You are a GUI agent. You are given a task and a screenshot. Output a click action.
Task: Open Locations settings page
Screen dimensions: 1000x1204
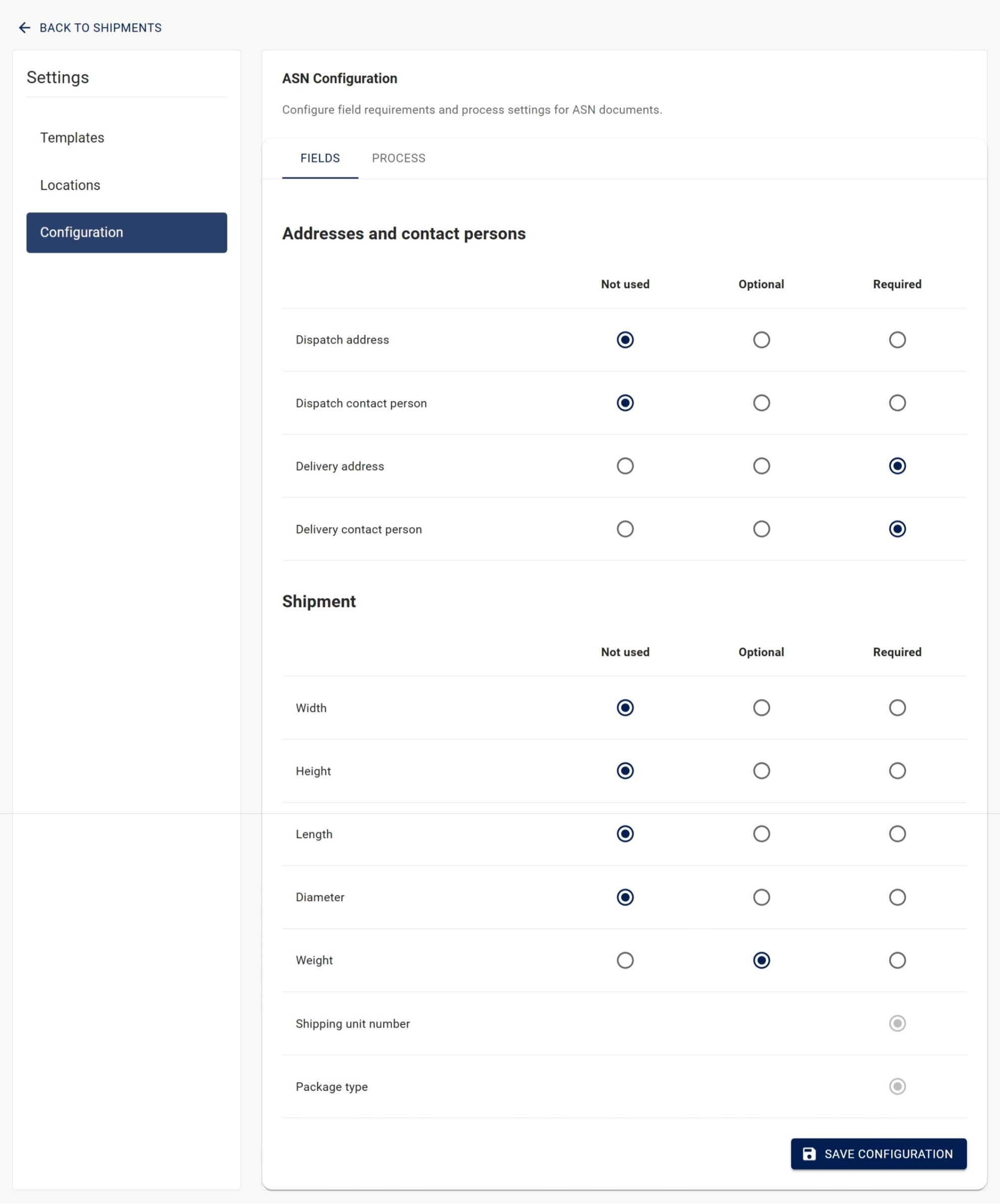click(x=70, y=185)
